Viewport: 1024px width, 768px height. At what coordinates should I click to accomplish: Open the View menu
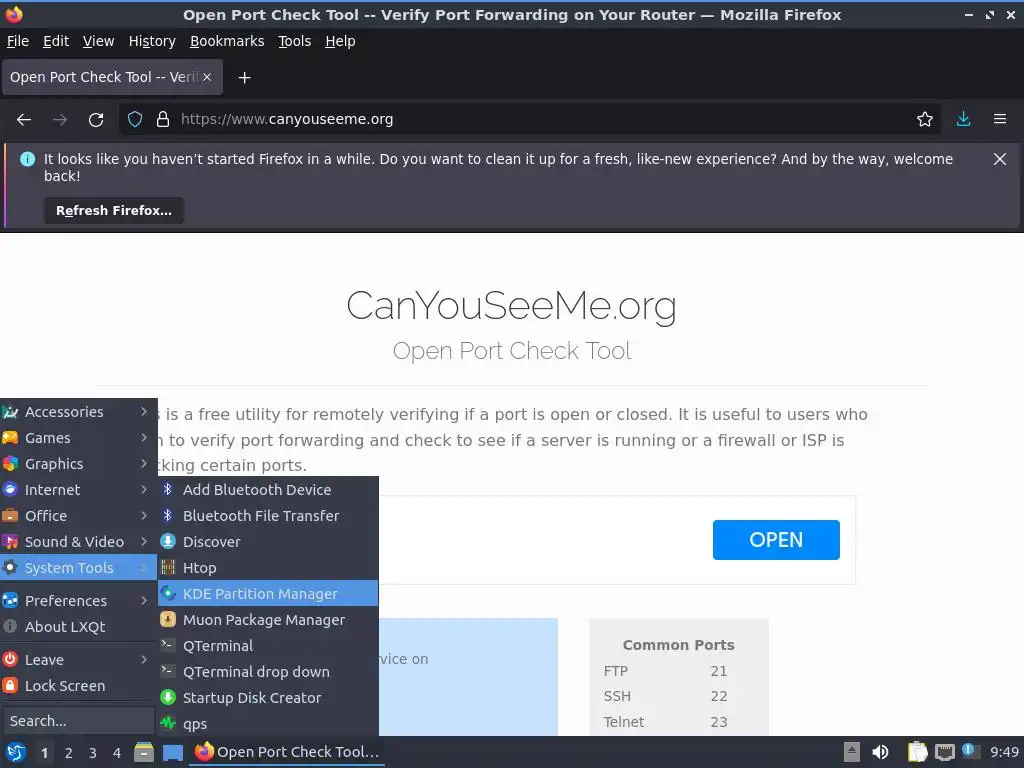click(x=98, y=41)
